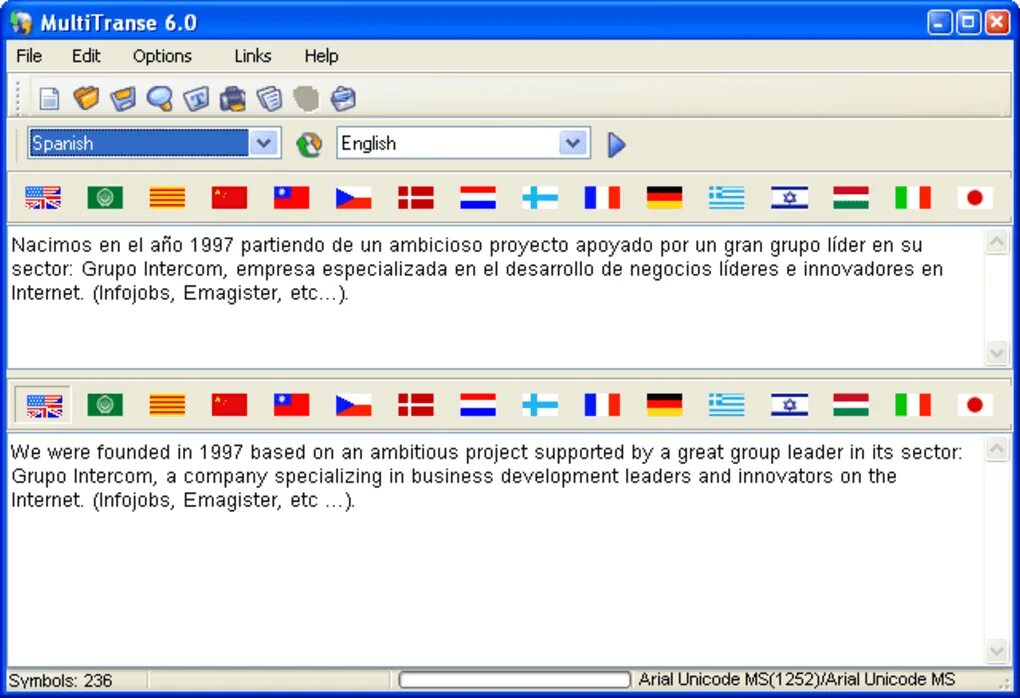Select Japanese flag in the source flag row
This screenshot has height=698, width=1020.
pyautogui.click(x=975, y=198)
